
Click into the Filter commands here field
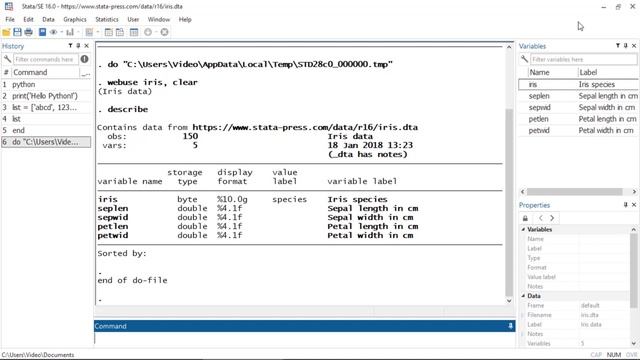pyautogui.click(x=45, y=59)
